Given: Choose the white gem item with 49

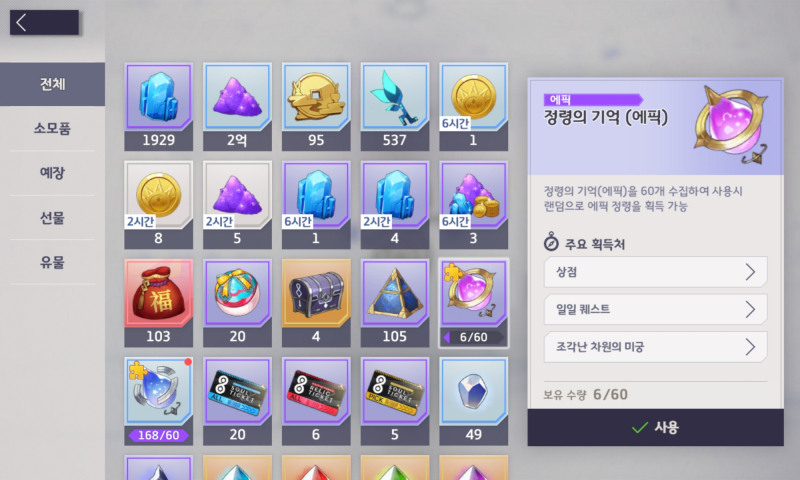Looking at the screenshot, I should click(473, 401).
